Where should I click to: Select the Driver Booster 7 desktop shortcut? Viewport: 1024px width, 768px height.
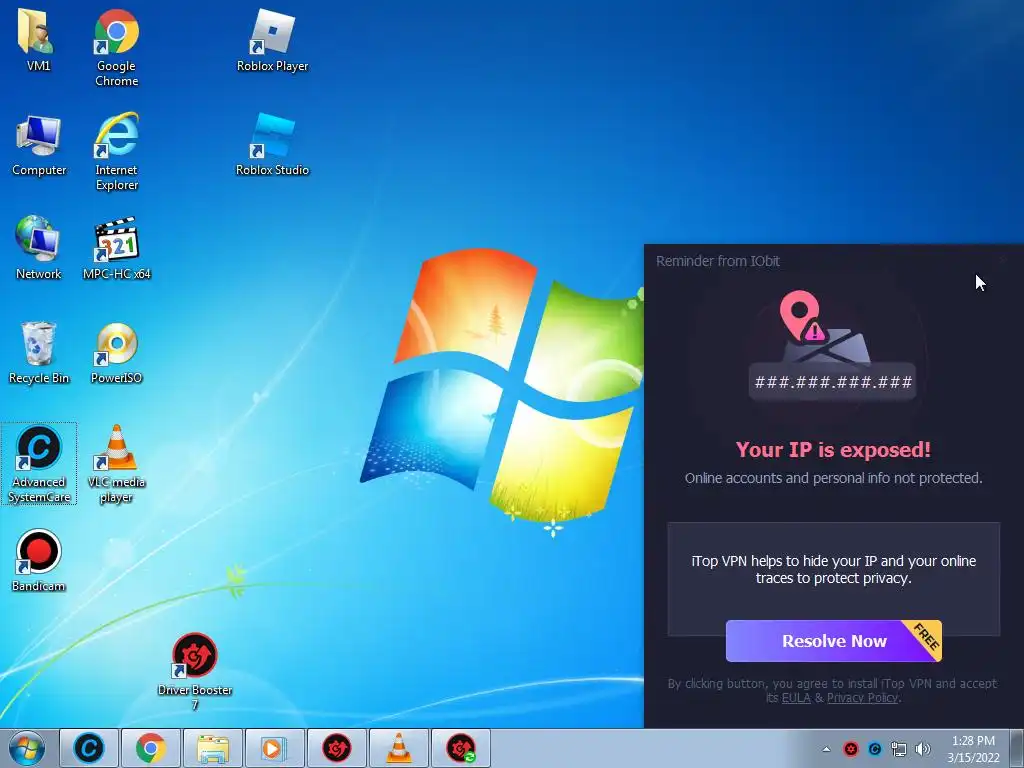(195, 671)
